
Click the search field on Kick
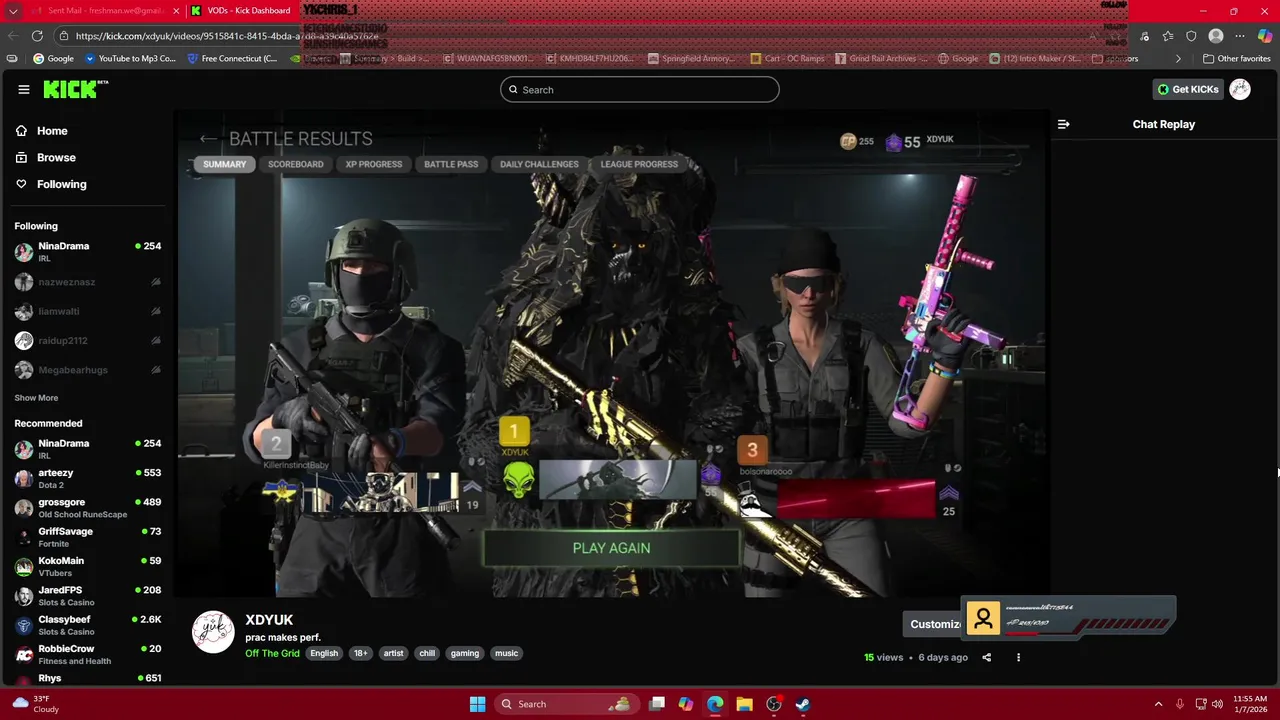[x=640, y=90]
